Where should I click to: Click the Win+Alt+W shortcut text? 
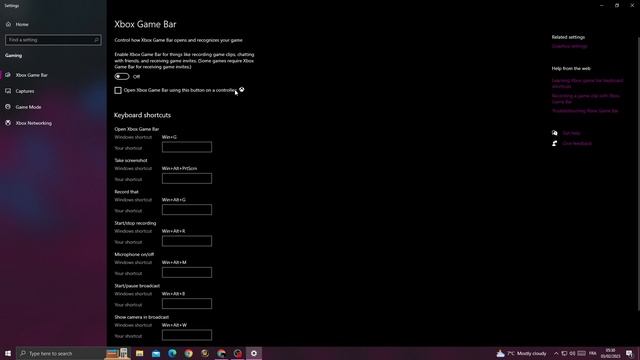coord(175,325)
